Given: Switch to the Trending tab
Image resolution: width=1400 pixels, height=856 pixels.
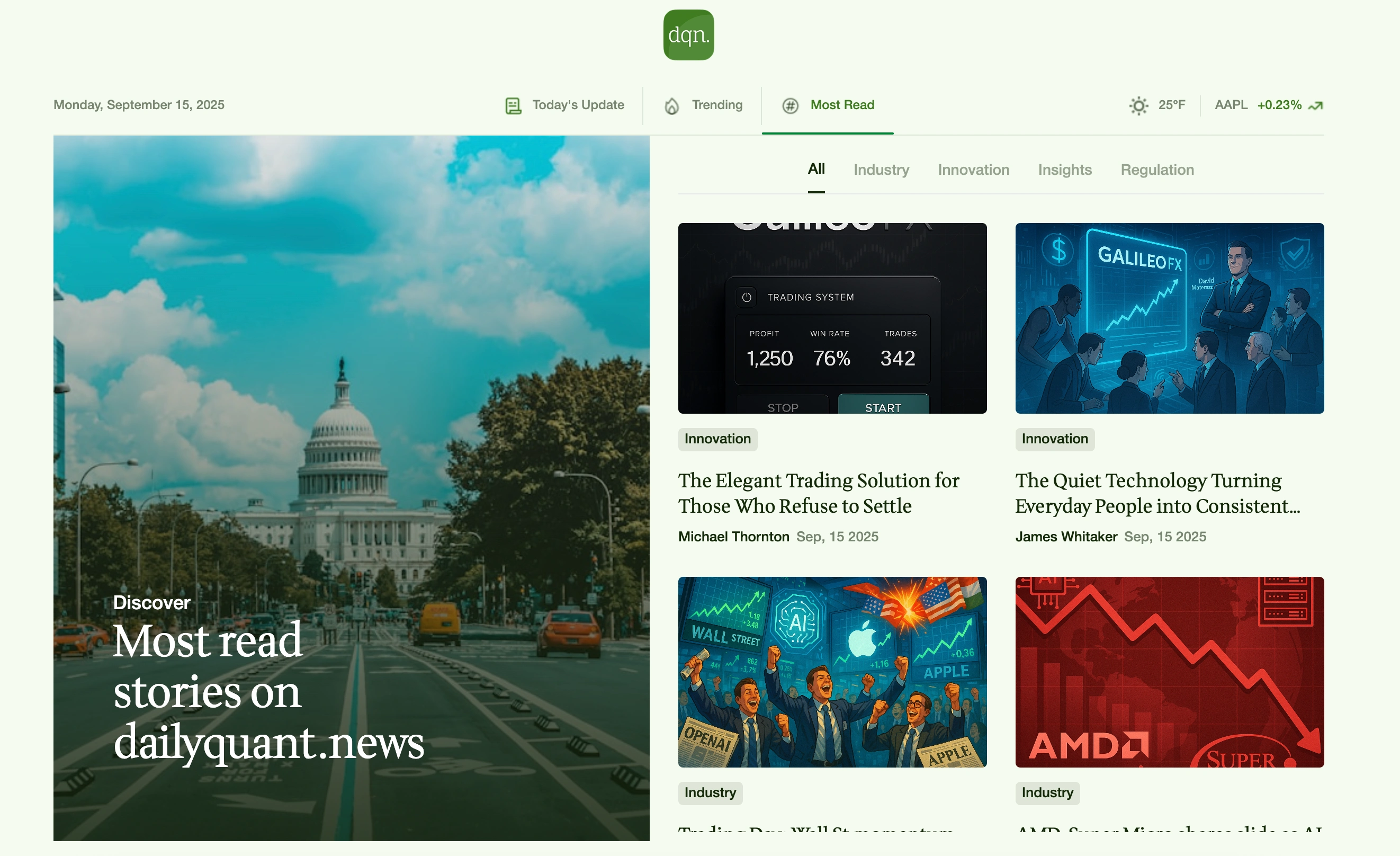Looking at the screenshot, I should coord(716,105).
